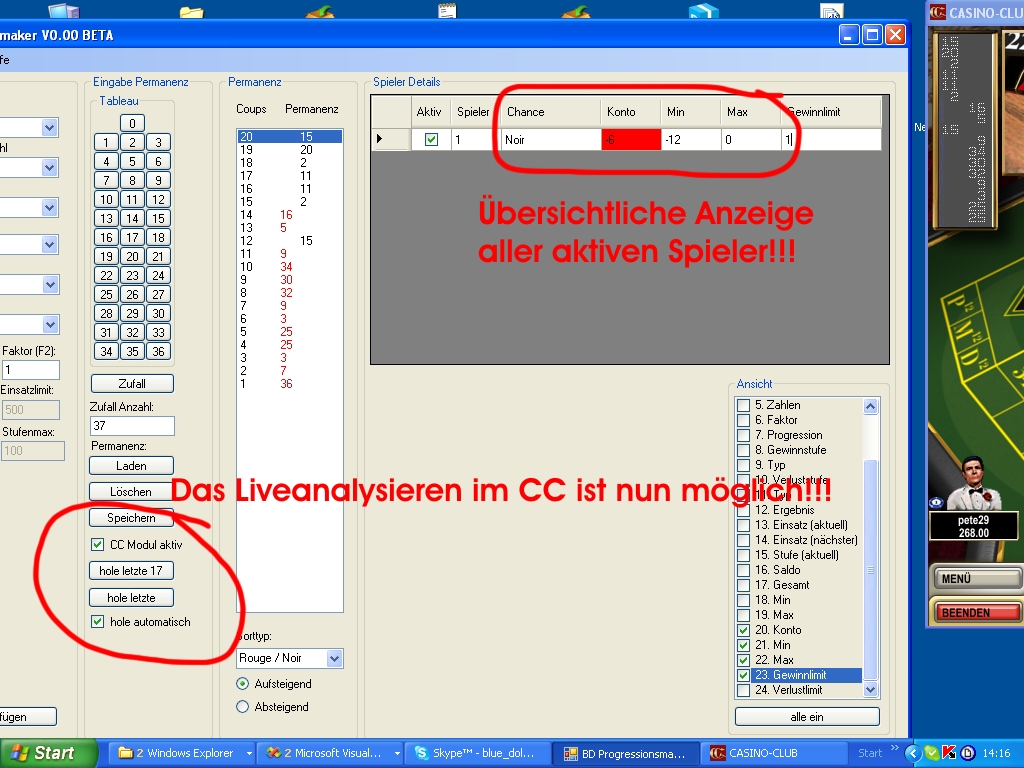Image resolution: width=1024 pixels, height=768 pixels.
Task: Click Gewinnlimit cell of Spieler 1
Action: pos(831,139)
